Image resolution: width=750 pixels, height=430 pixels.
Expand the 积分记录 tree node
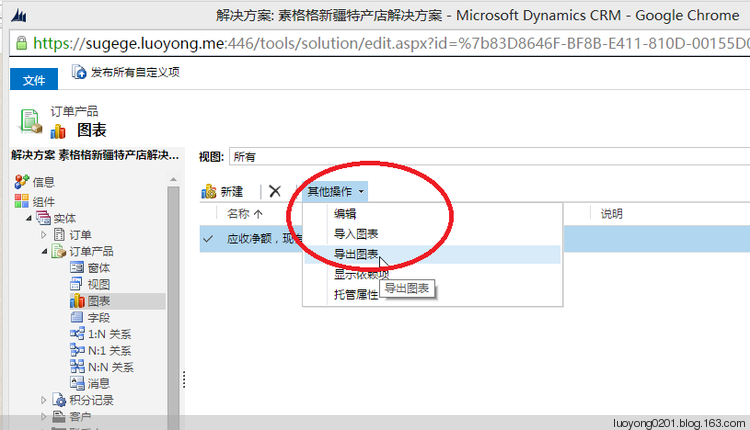tap(44, 400)
